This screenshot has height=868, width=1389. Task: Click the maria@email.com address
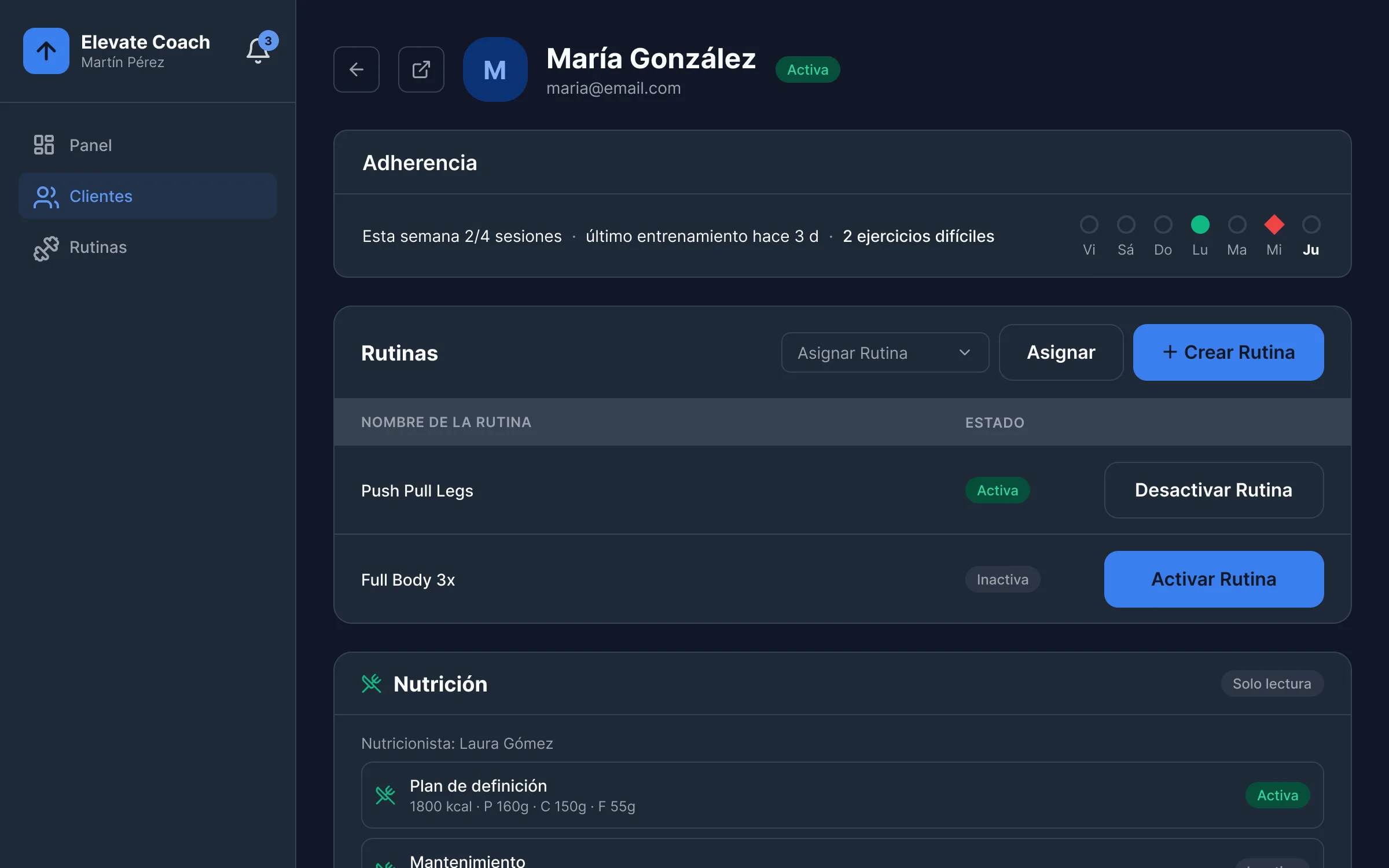click(x=613, y=88)
